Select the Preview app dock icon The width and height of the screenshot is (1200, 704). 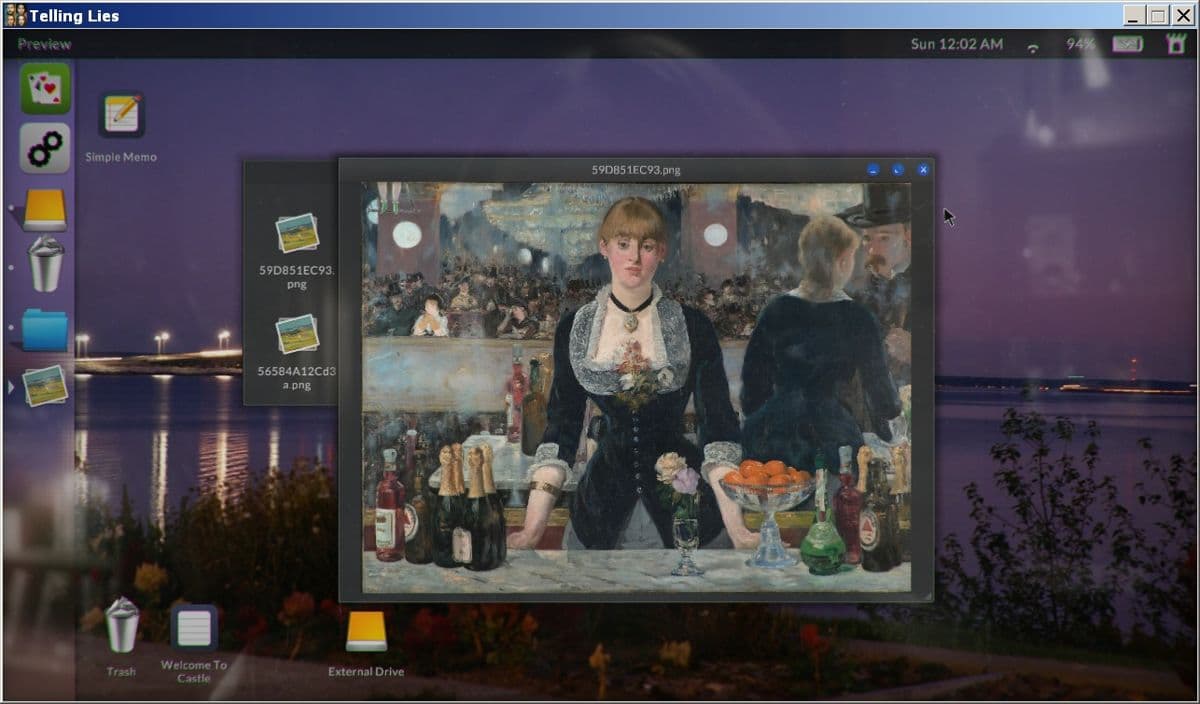[45, 386]
